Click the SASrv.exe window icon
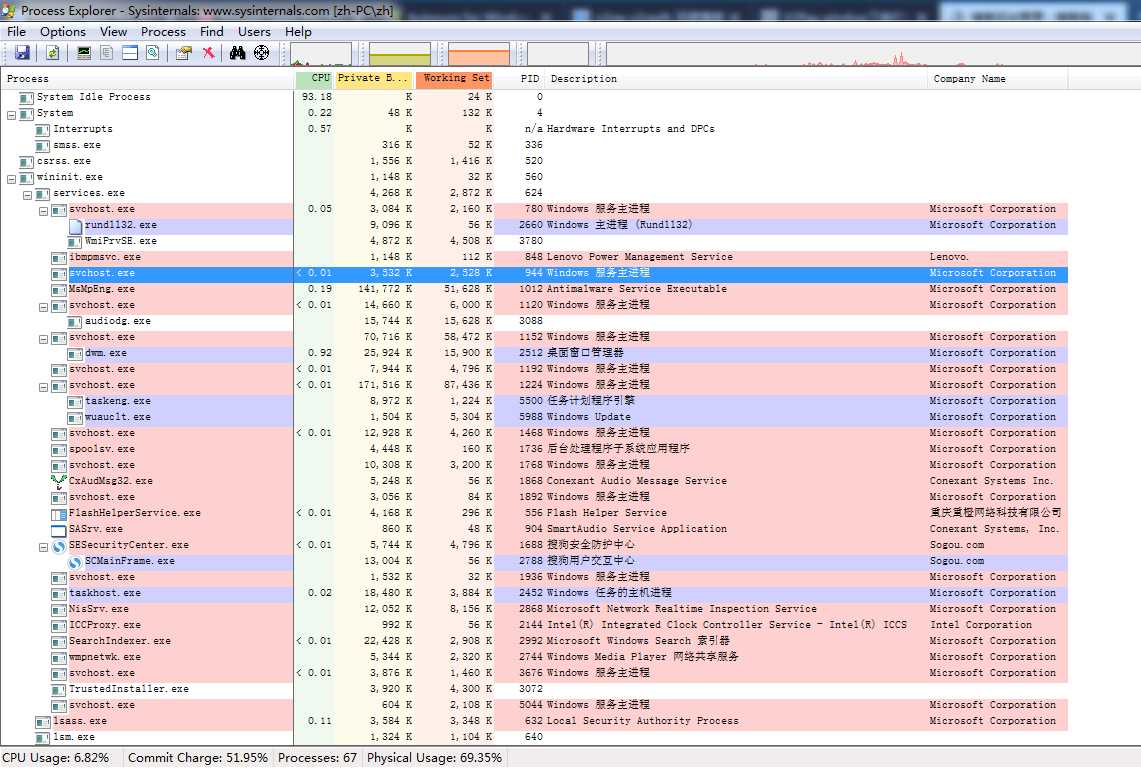 (x=59, y=530)
